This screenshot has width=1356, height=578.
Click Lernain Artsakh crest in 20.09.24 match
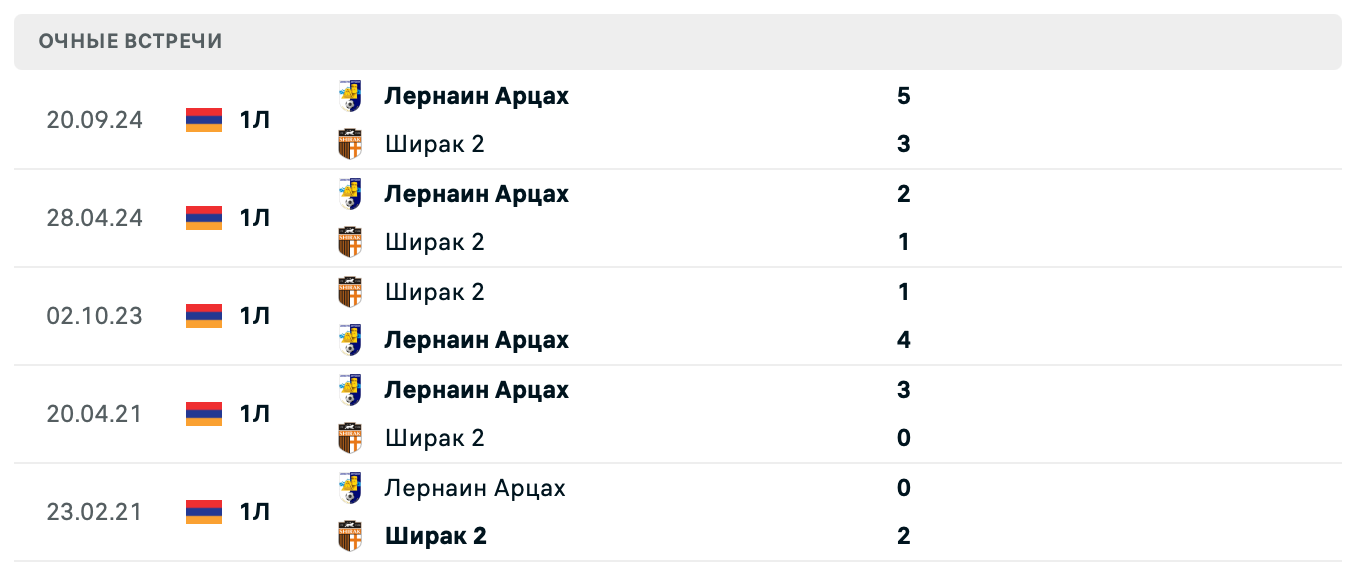click(x=350, y=96)
